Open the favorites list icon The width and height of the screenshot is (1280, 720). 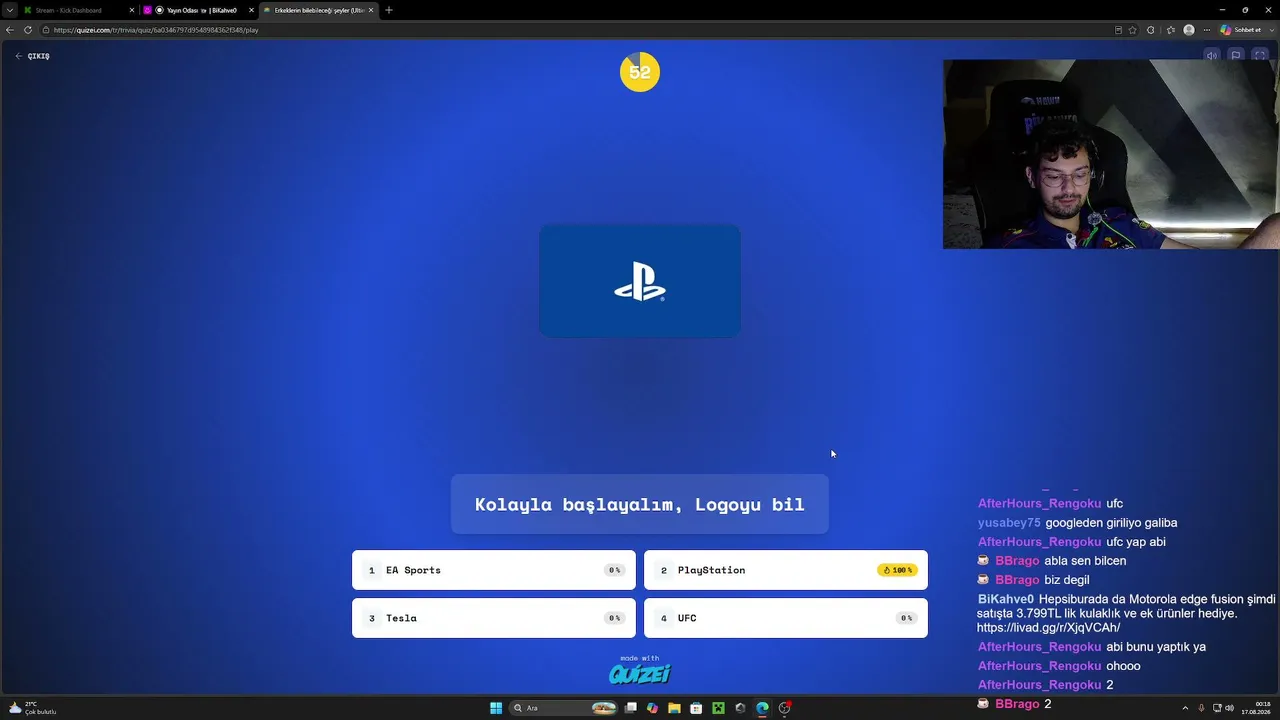1170,30
